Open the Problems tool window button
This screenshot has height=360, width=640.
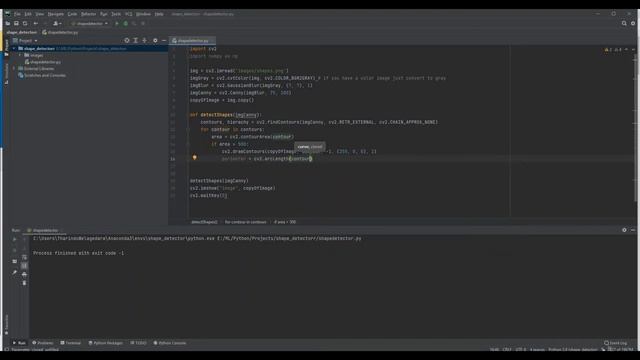tap(43, 343)
